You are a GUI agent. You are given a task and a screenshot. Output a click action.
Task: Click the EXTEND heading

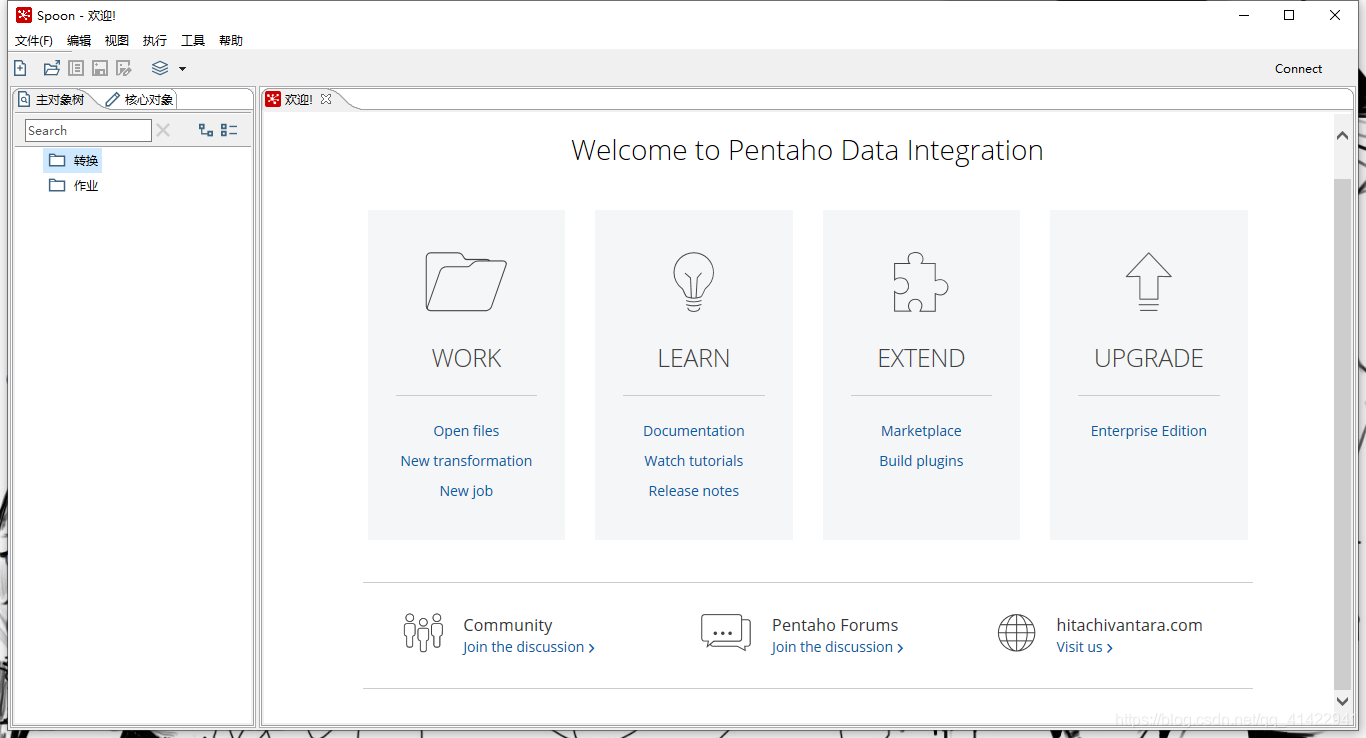pos(921,358)
